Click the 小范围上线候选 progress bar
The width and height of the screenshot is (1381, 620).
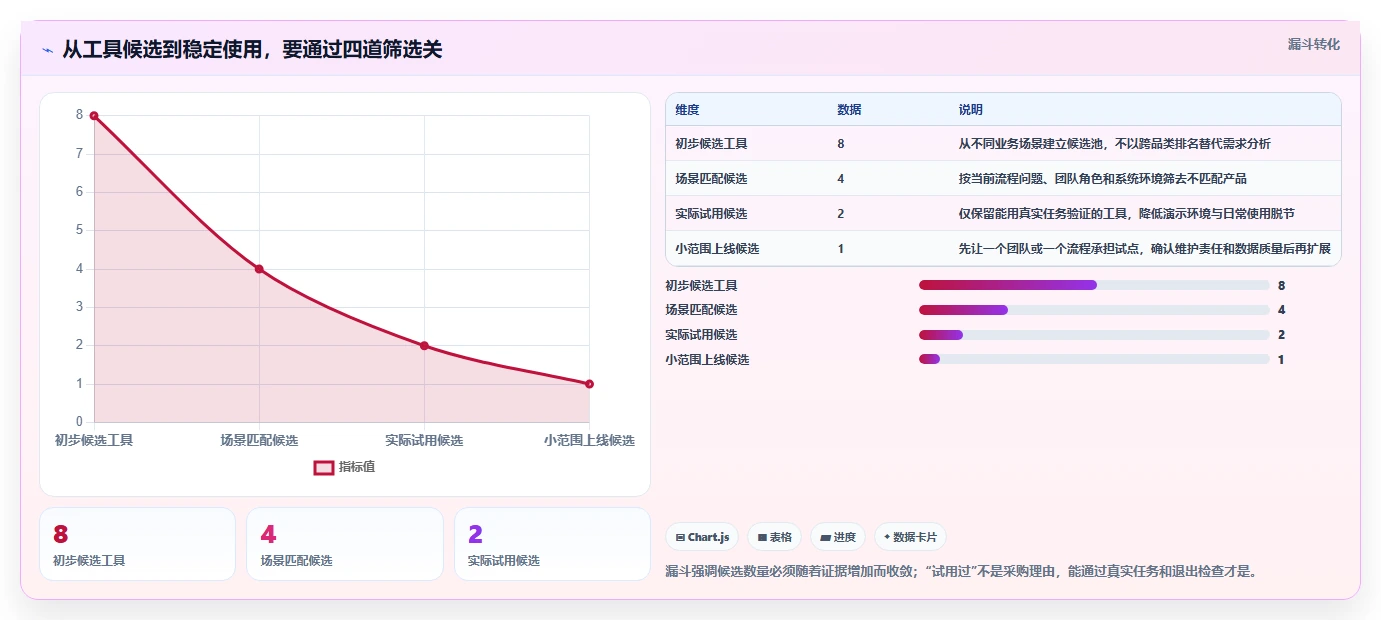pyautogui.click(x=1094, y=359)
